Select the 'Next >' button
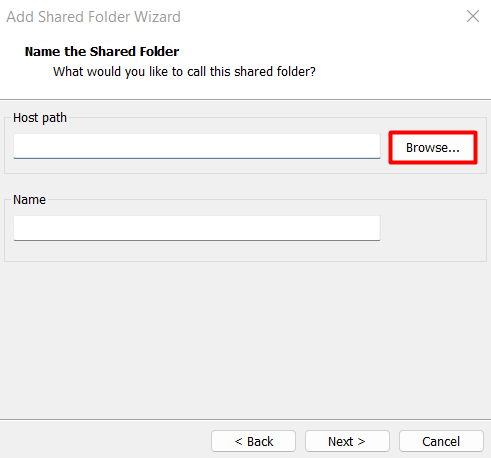This screenshot has height=458, width=491. pyautogui.click(x=347, y=441)
